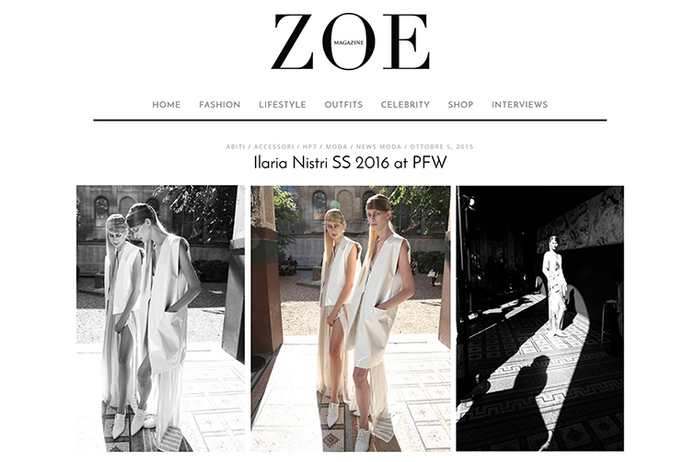Image resolution: width=696 pixels, height=462 pixels.
Task: View the dark statue shadow photo
Action: [x=540, y=318]
